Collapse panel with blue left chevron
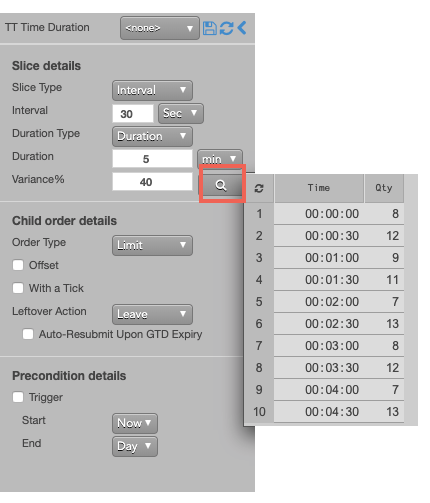The image size is (430, 503). click(242, 28)
